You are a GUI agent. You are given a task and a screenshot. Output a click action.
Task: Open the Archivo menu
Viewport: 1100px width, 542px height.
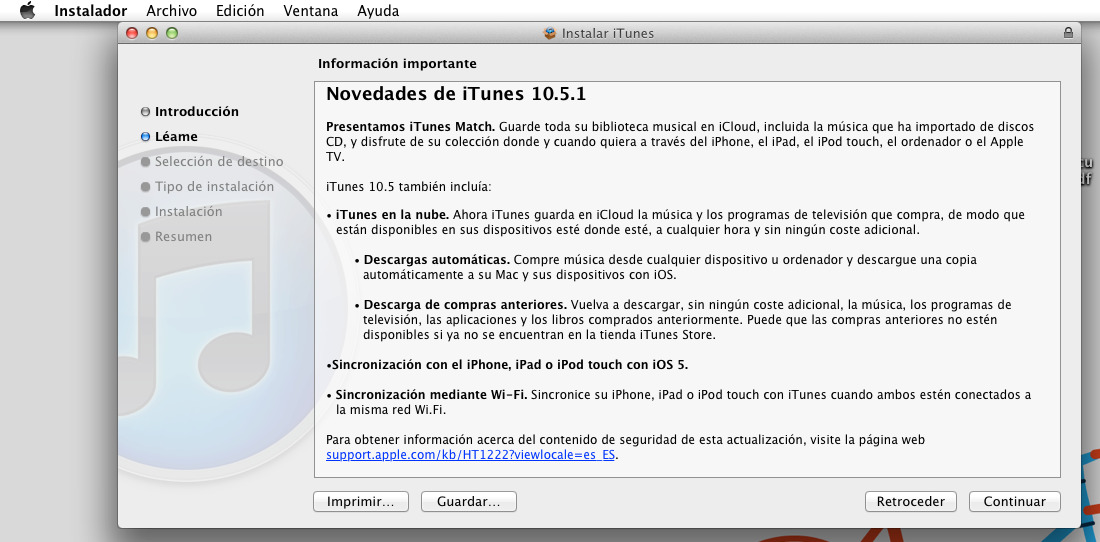171,11
